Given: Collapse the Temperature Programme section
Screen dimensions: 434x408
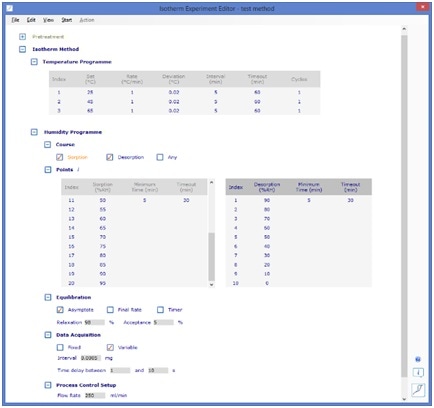Looking at the screenshot, I should 34,62.
